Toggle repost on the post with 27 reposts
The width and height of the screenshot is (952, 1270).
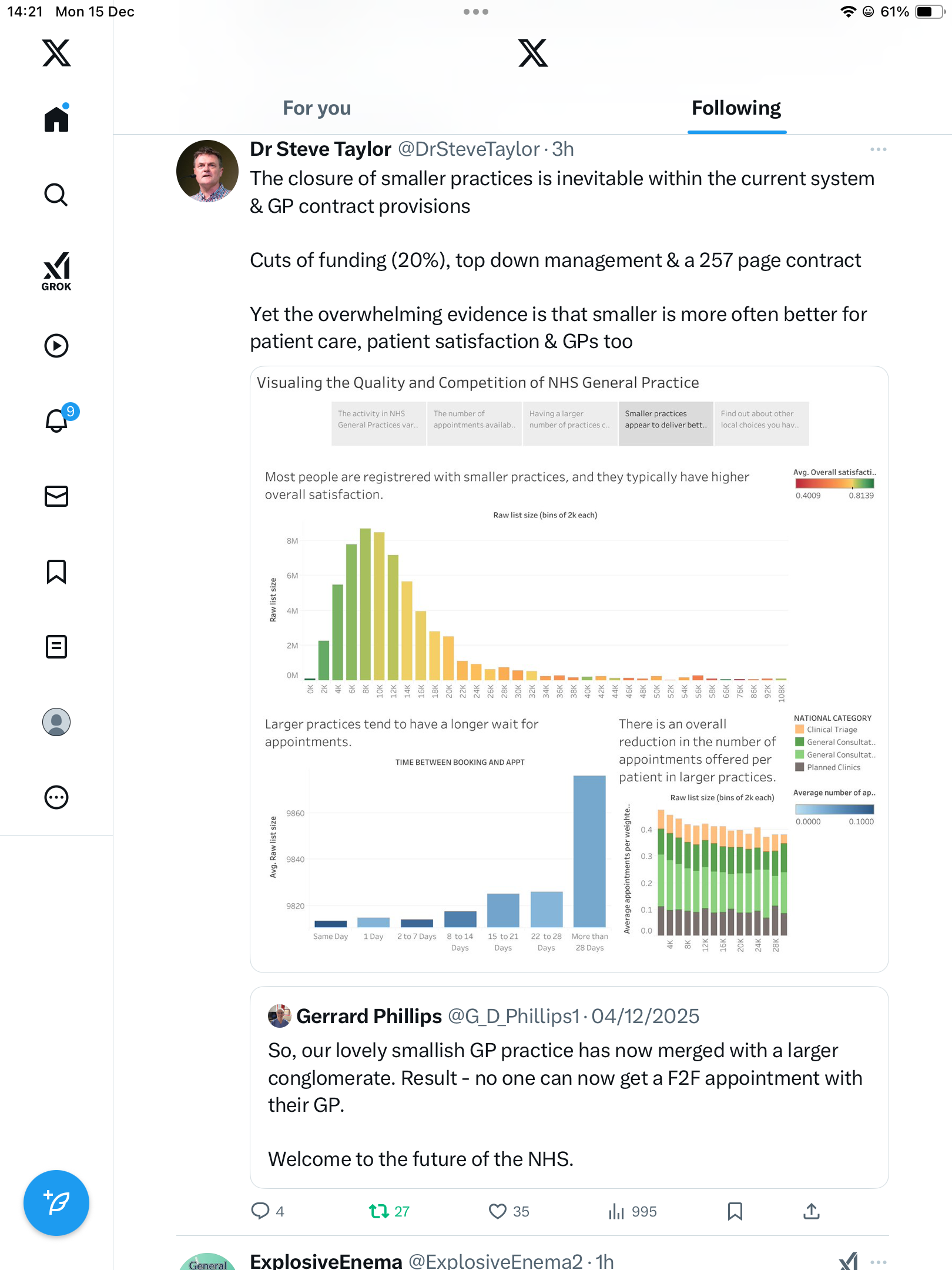[x=379, y=1211]
